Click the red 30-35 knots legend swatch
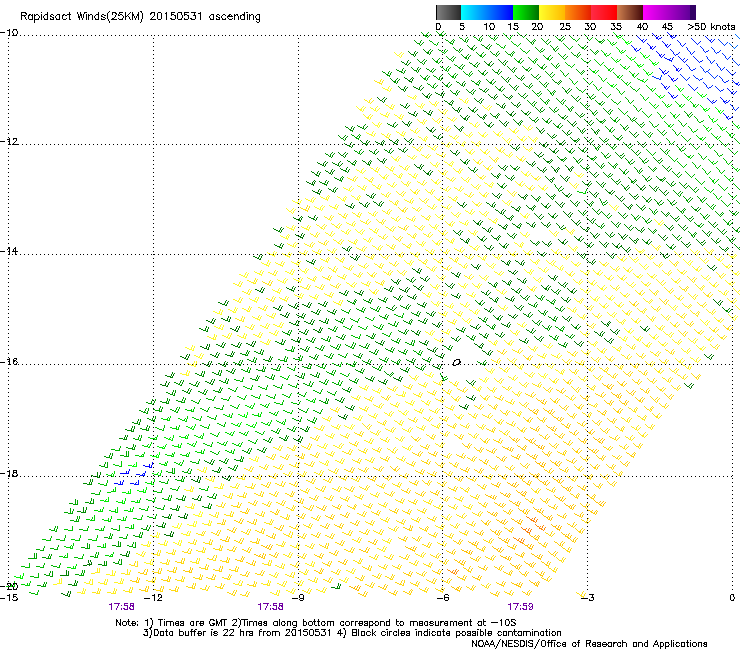 pos(604,12)
